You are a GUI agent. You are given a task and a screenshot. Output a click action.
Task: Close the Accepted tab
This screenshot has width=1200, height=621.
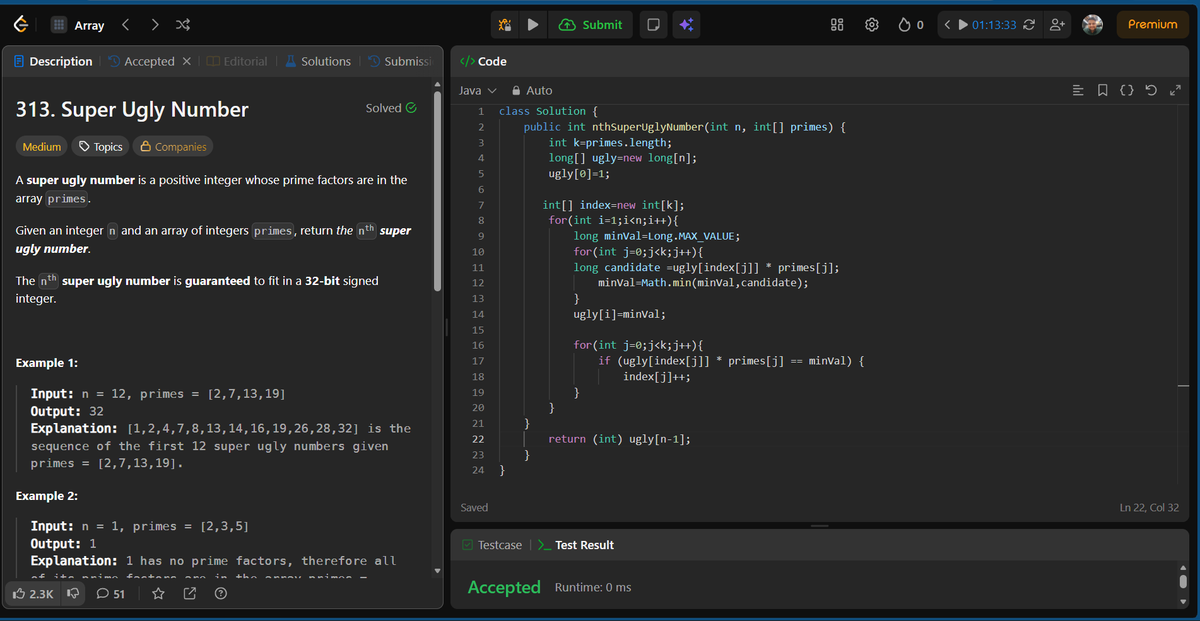[x=187, y=62]
